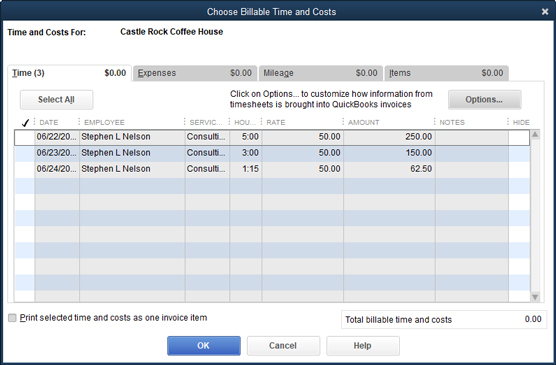556x365 pixels.
Task: Switch to the Items tab
Action: click(446, 73)
